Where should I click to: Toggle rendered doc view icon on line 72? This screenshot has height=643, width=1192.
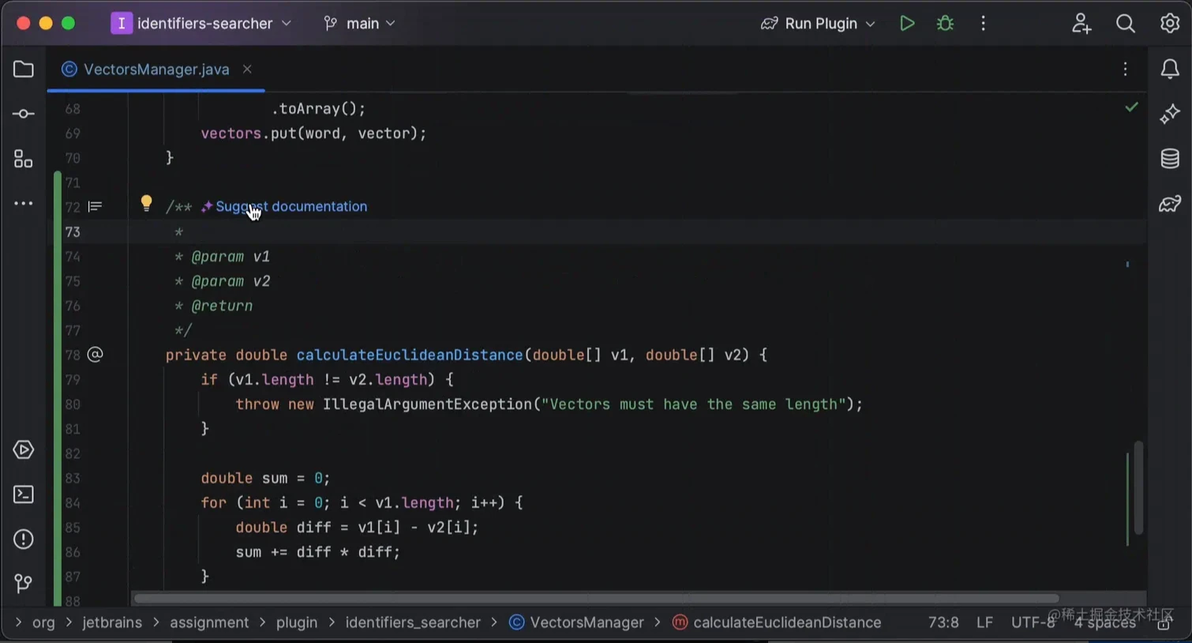95,207
